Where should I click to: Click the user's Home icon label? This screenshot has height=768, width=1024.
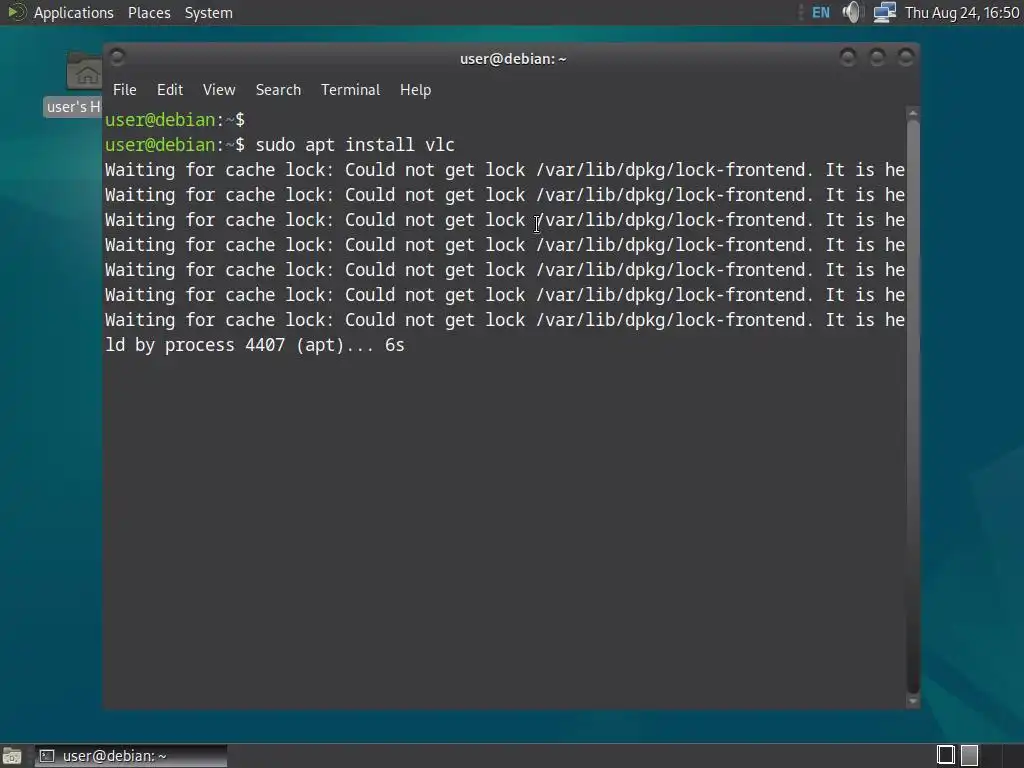[x=73, y=106]
